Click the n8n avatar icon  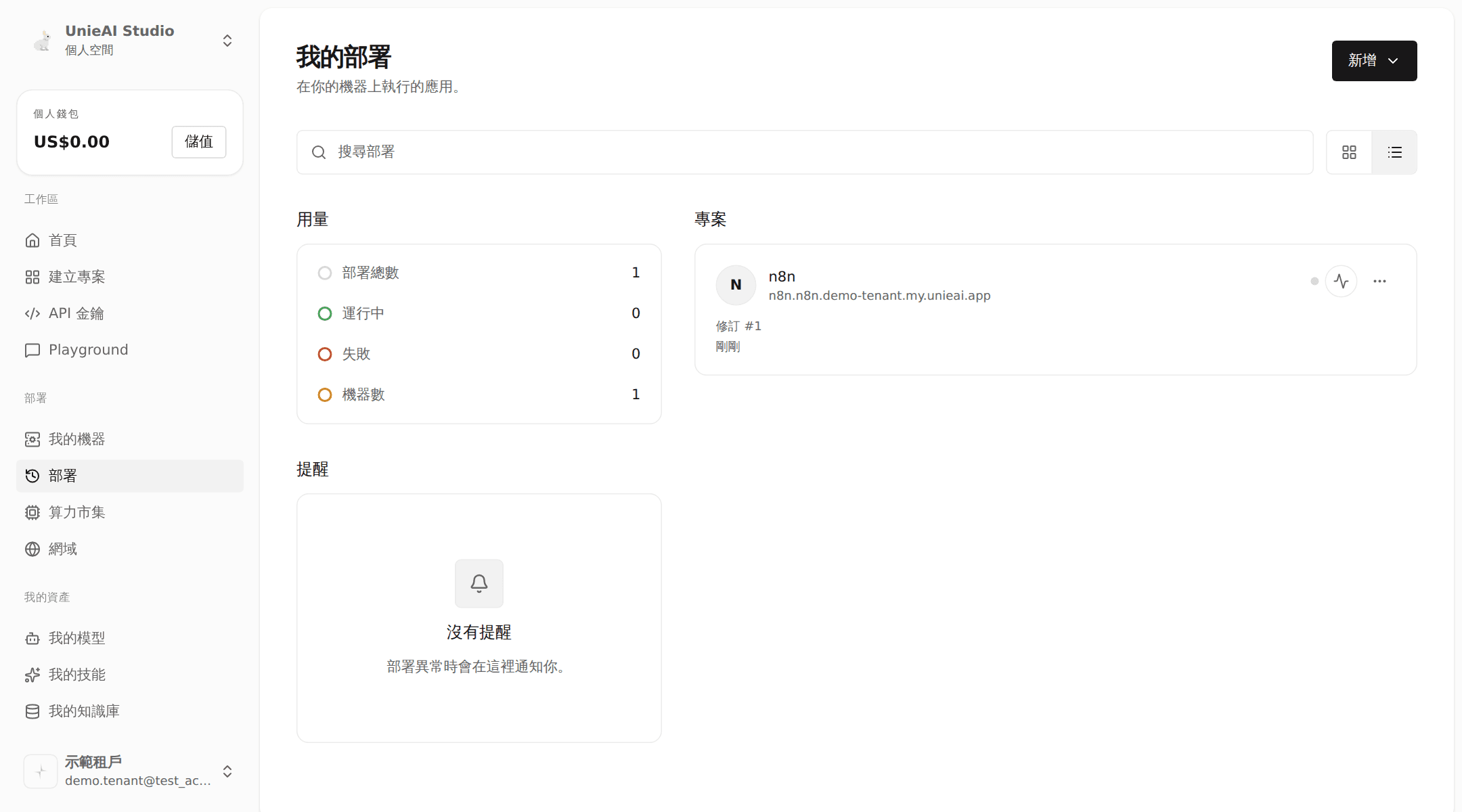tap(736, 285)
